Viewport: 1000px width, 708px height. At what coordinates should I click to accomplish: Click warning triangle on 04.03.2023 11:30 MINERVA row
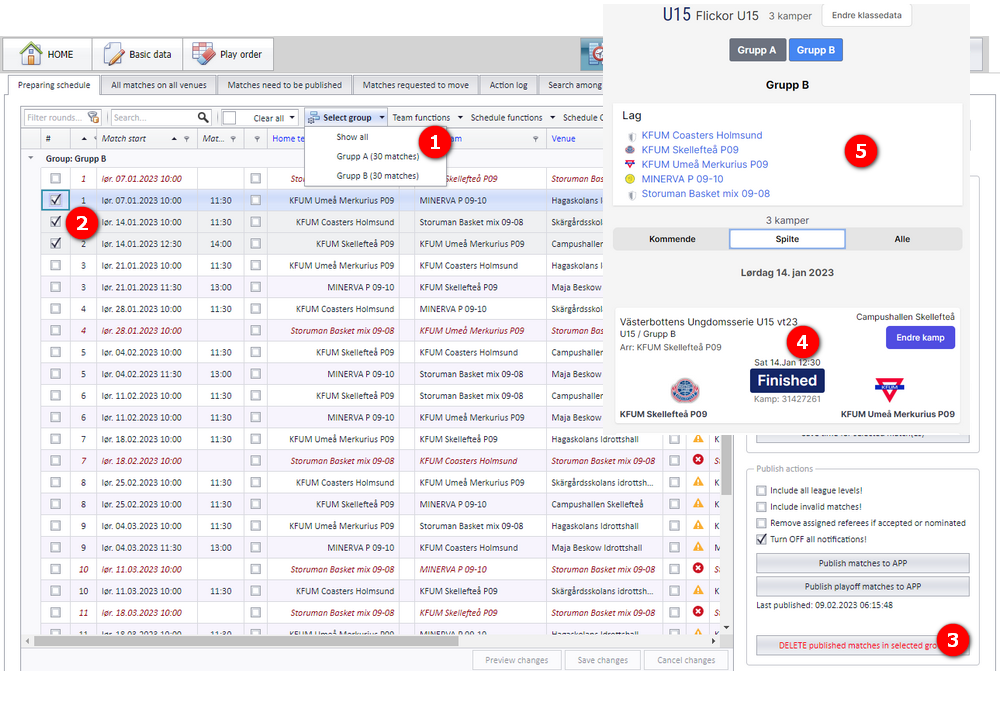pos(698,547)
